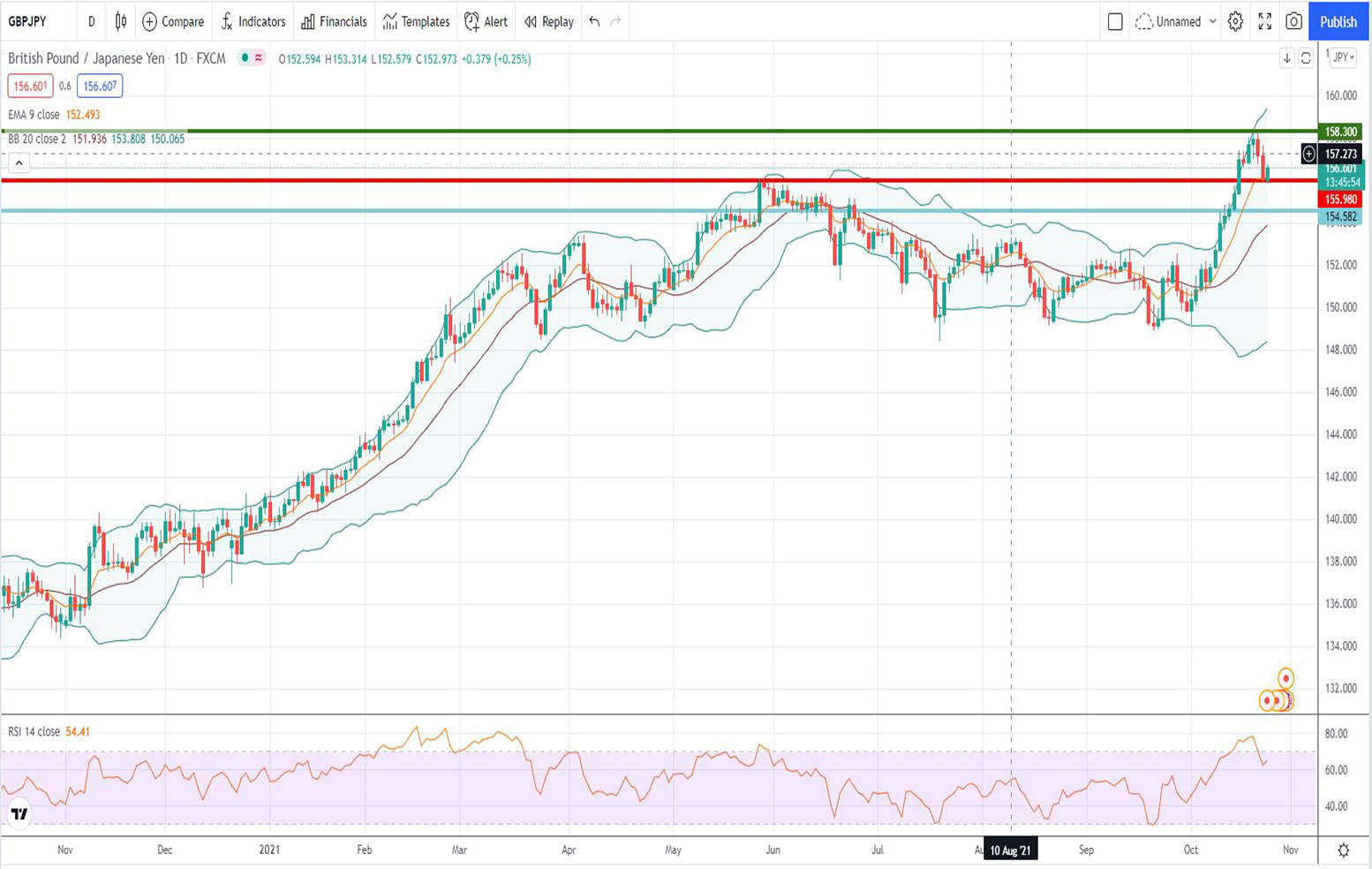Screen dimensions: 1372x869
Task: Open the candlestick chart style selector
Action: click(121, 21)
